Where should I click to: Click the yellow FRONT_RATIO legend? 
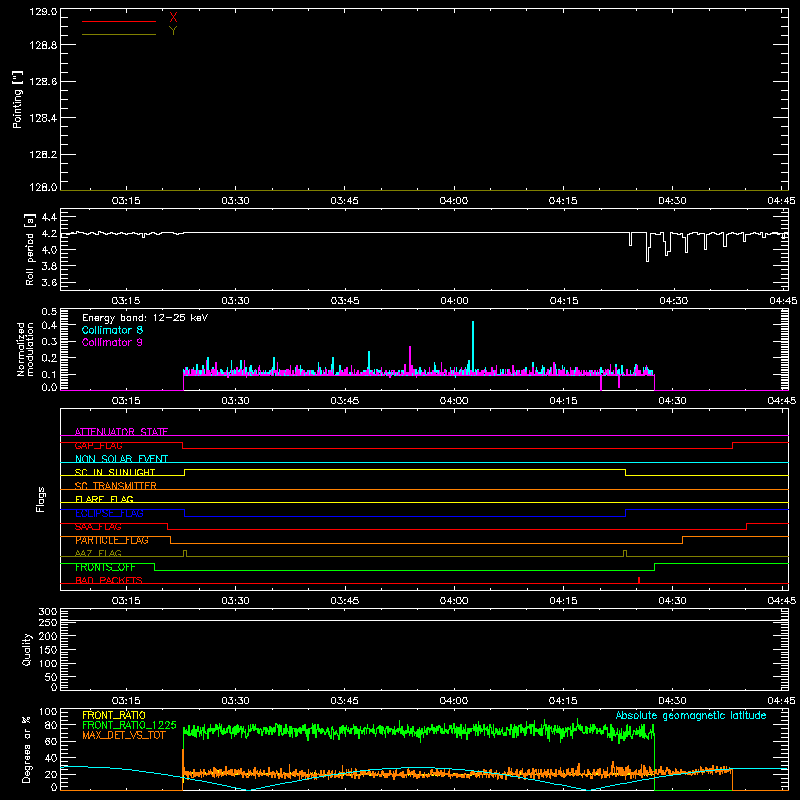114,715
